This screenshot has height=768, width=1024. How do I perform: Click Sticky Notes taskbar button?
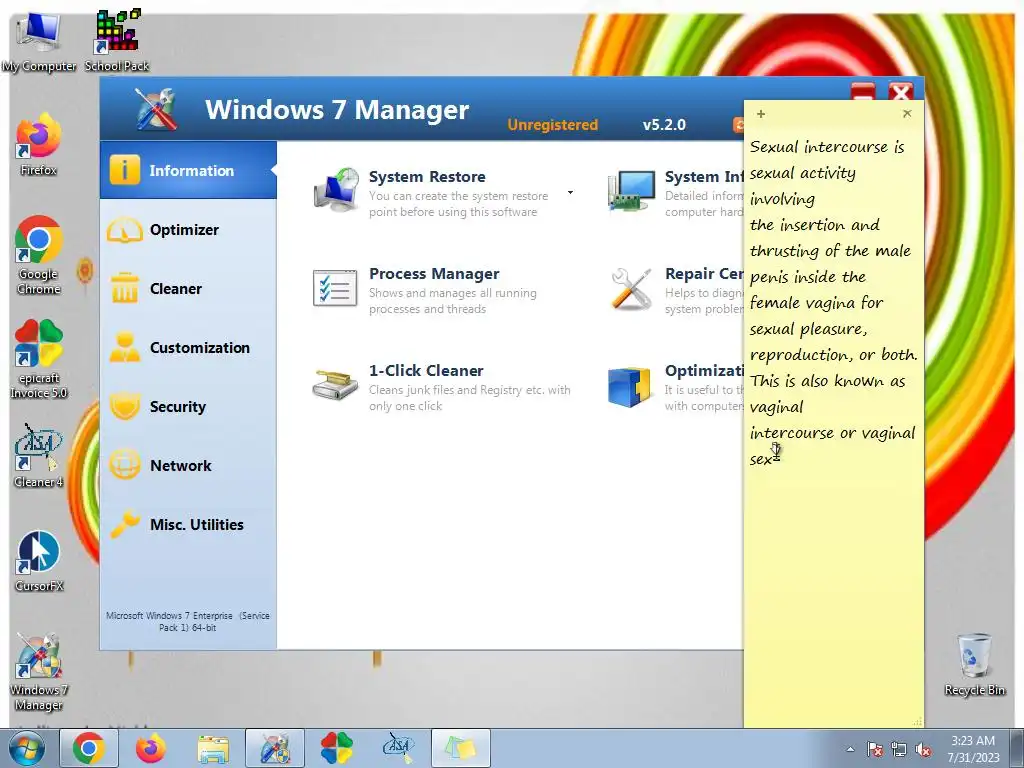(x=460, y=748)
